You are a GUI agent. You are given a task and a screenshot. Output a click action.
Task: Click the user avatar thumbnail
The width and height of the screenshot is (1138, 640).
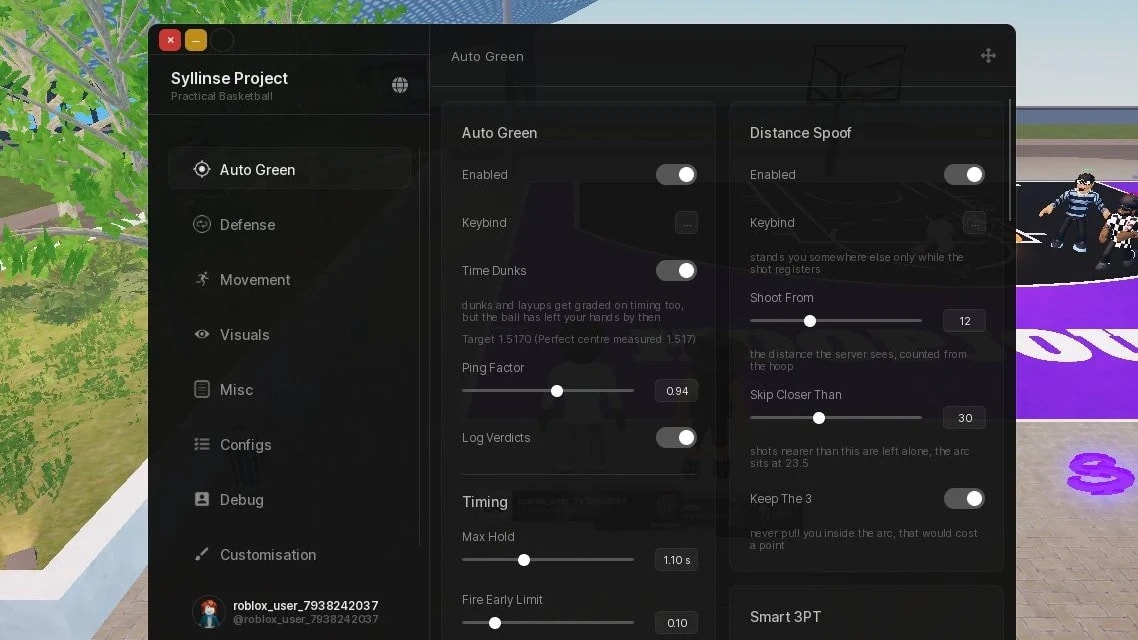click(x=209, y=612)
